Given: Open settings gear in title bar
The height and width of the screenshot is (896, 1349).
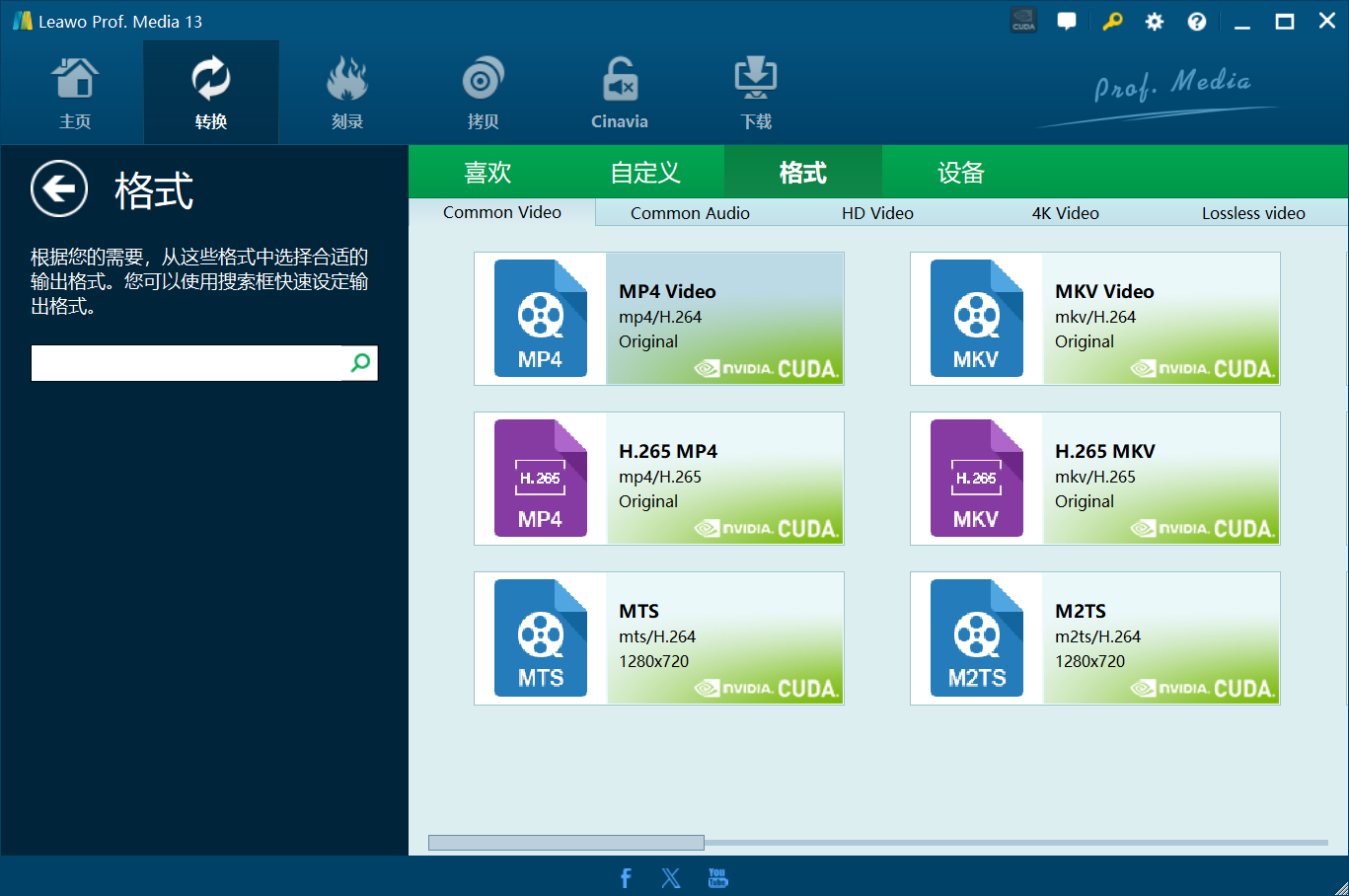Looking at the screenshot, I should click(1154, 22).
